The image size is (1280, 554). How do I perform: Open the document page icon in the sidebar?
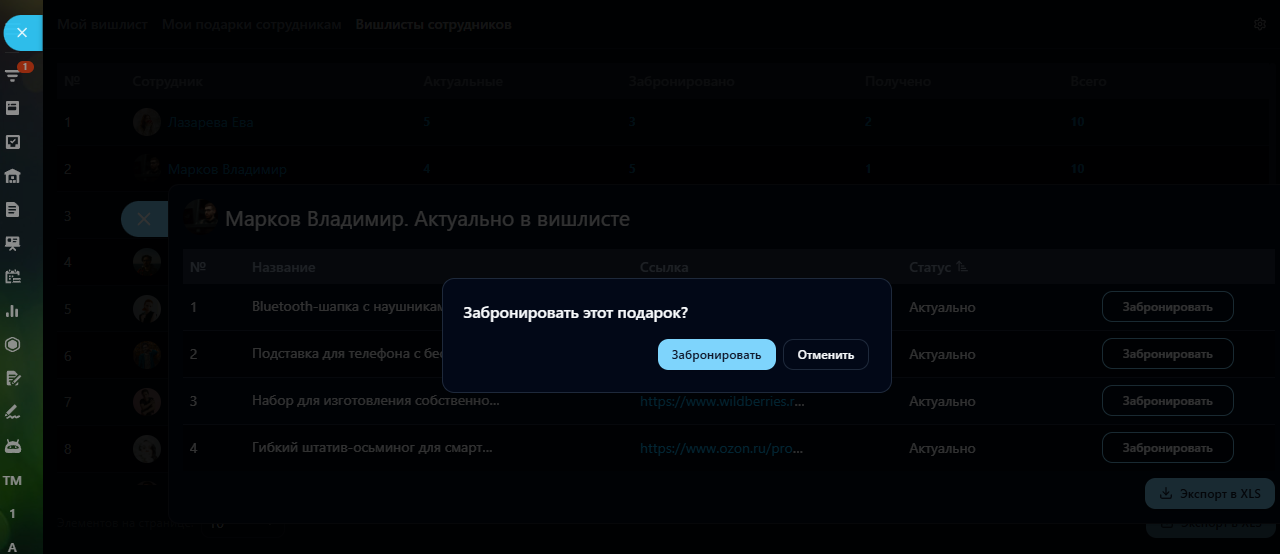13,210
